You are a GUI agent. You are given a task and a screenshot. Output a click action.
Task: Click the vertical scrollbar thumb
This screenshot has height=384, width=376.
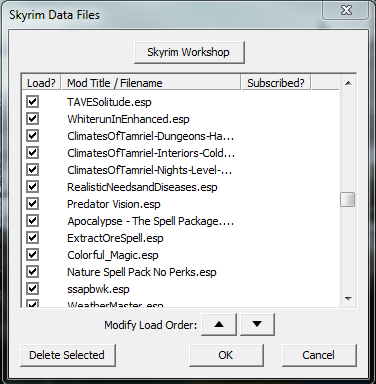pos(348,200)
